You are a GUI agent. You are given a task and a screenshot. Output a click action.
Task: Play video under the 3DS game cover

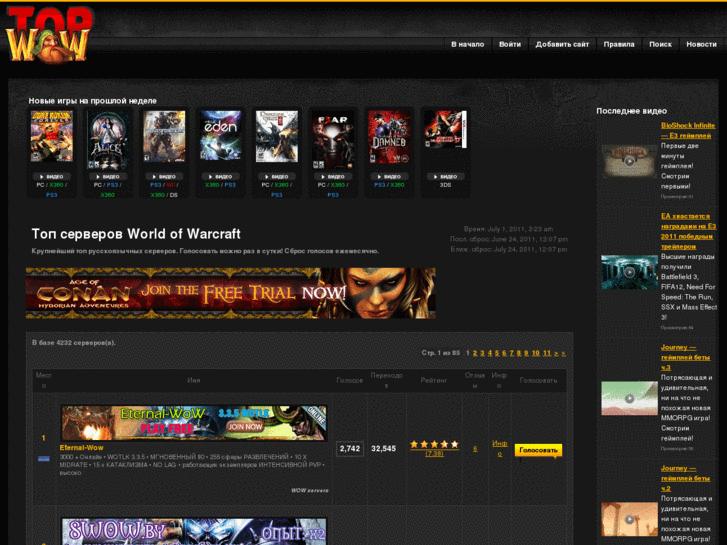446,176
